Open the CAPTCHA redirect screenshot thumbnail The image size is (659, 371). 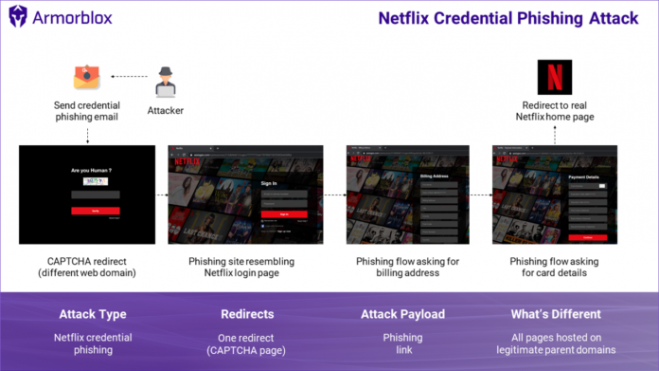click(87, 195)
